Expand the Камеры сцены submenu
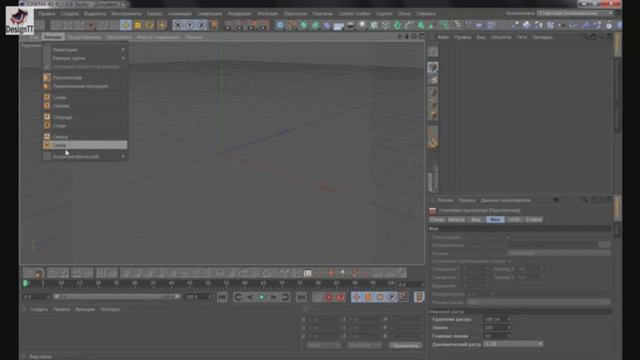Viewport: 640px width, 360px height. pyautogui.click(x=85, y=58)
